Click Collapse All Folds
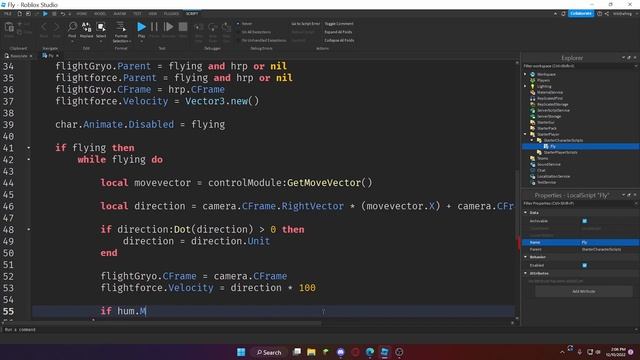640x360 pixels. 339,40
